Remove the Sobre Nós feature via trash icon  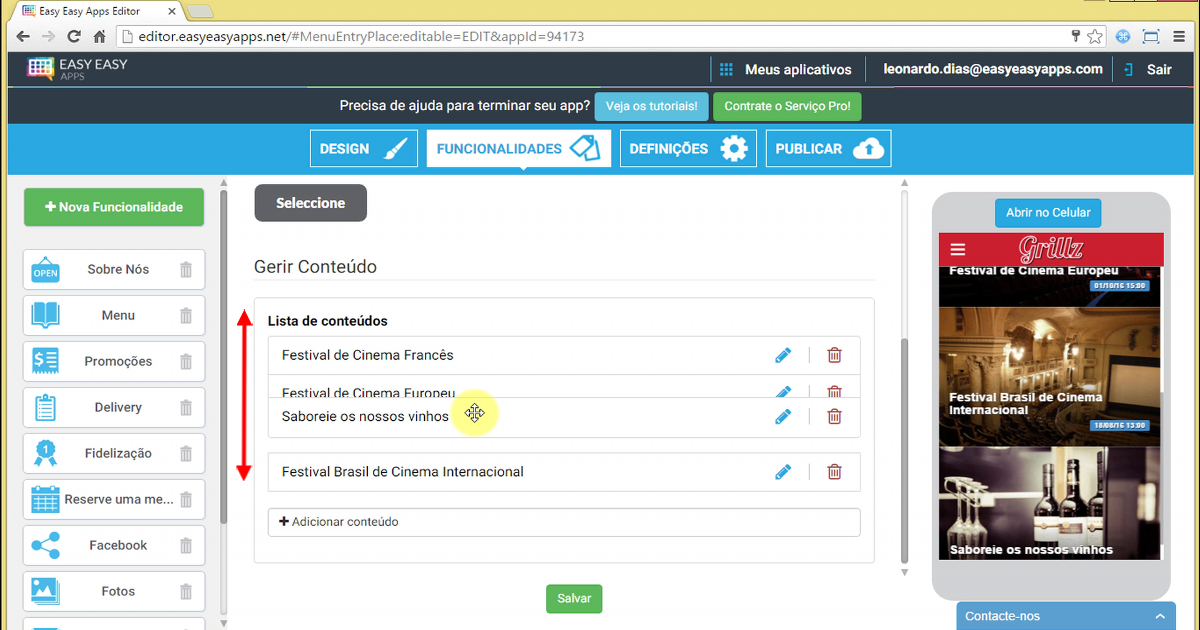[186, 269]
